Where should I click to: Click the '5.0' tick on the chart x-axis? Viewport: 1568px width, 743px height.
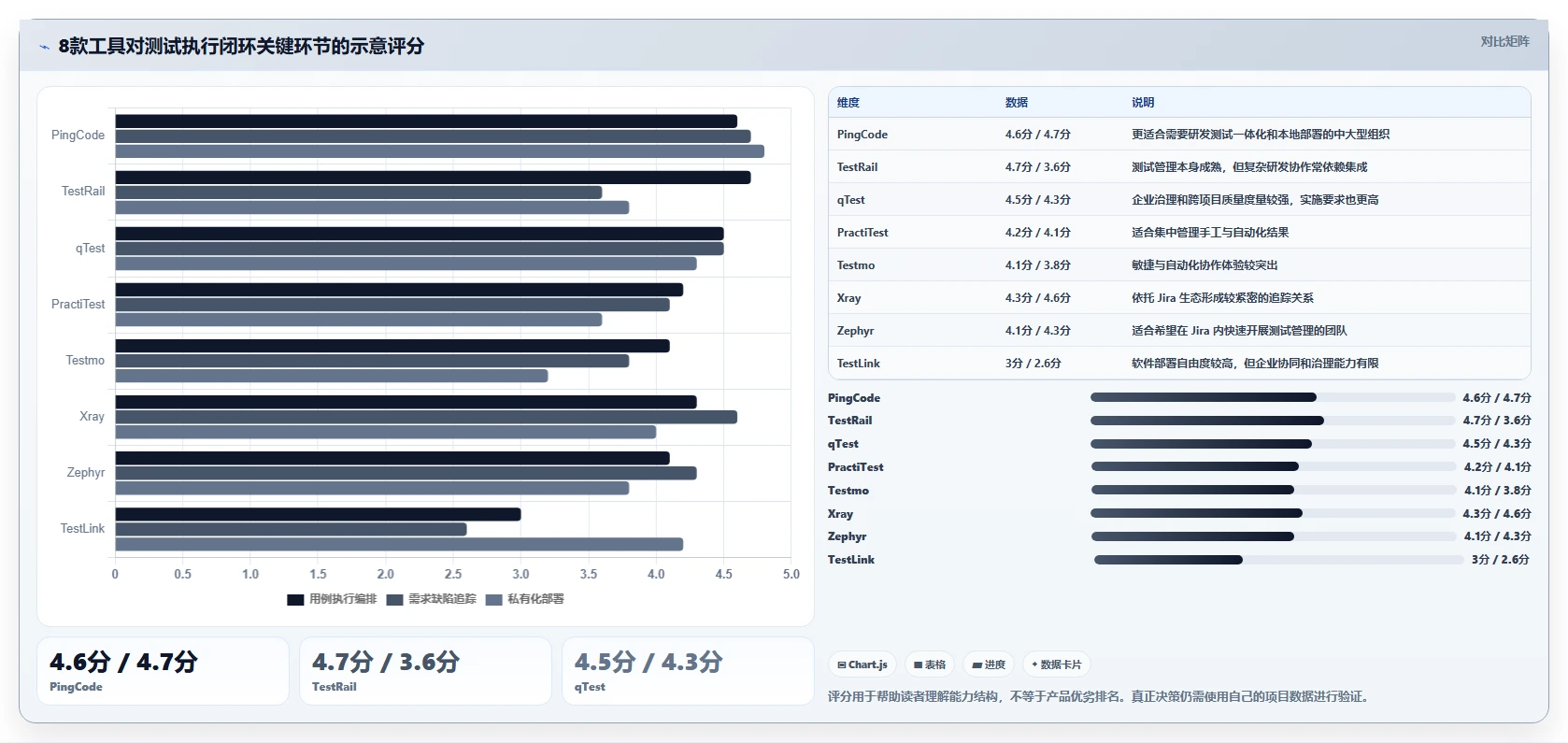791,575
